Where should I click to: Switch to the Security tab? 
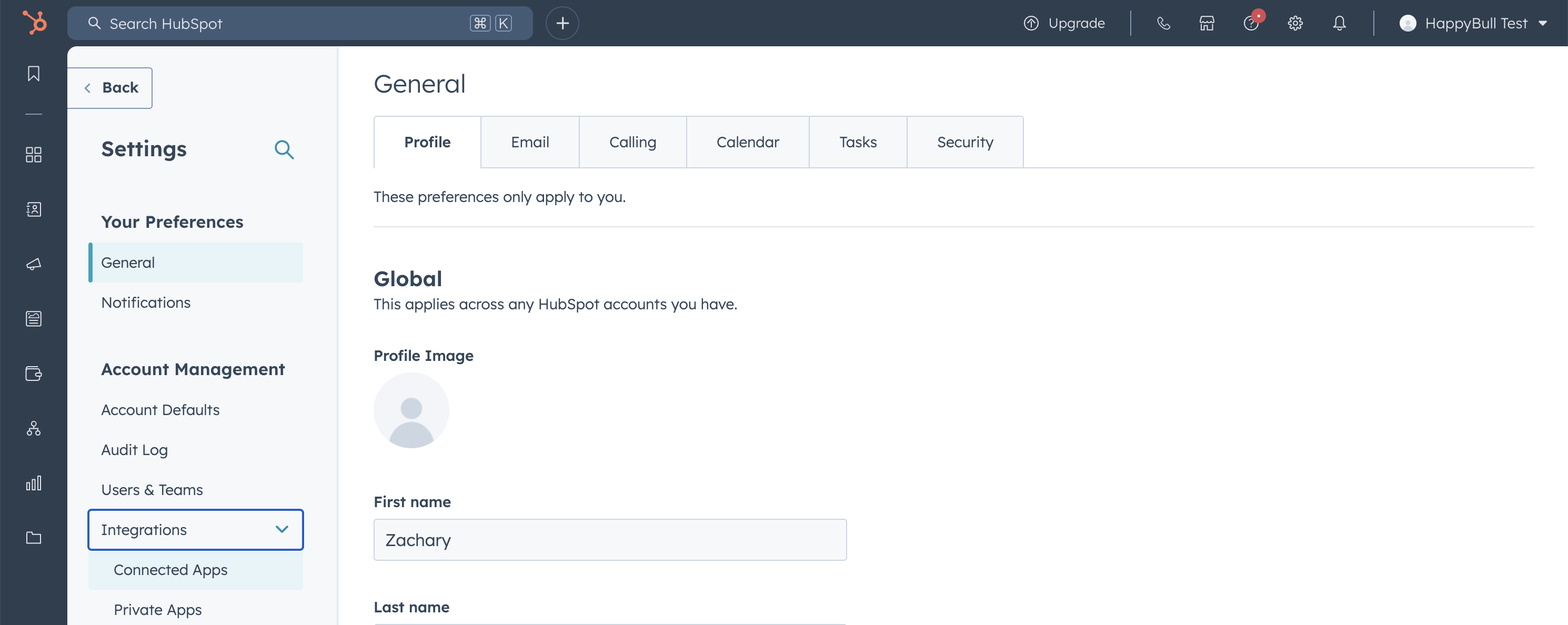(x=965, y=142)
